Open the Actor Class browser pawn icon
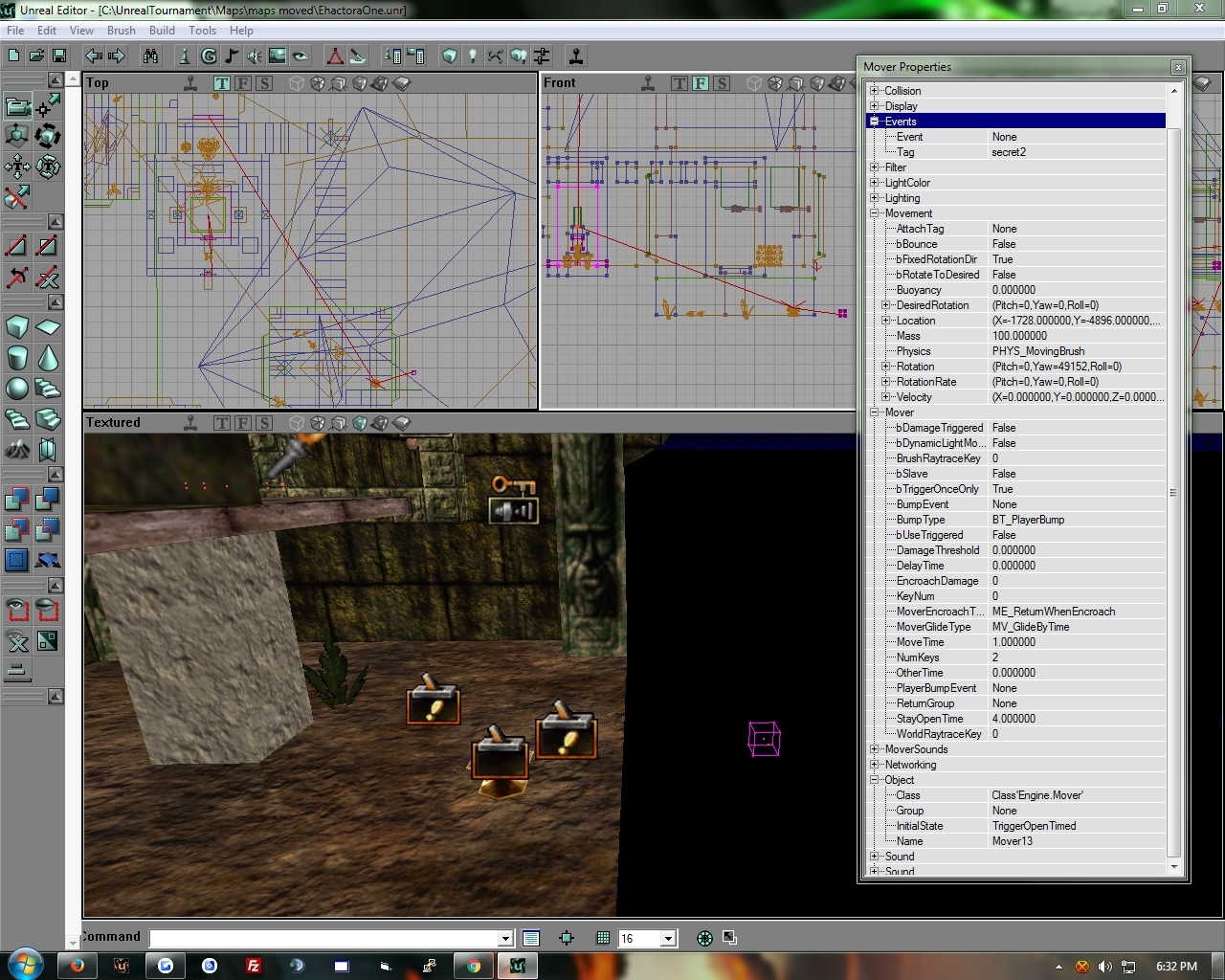 click(186, 56)
